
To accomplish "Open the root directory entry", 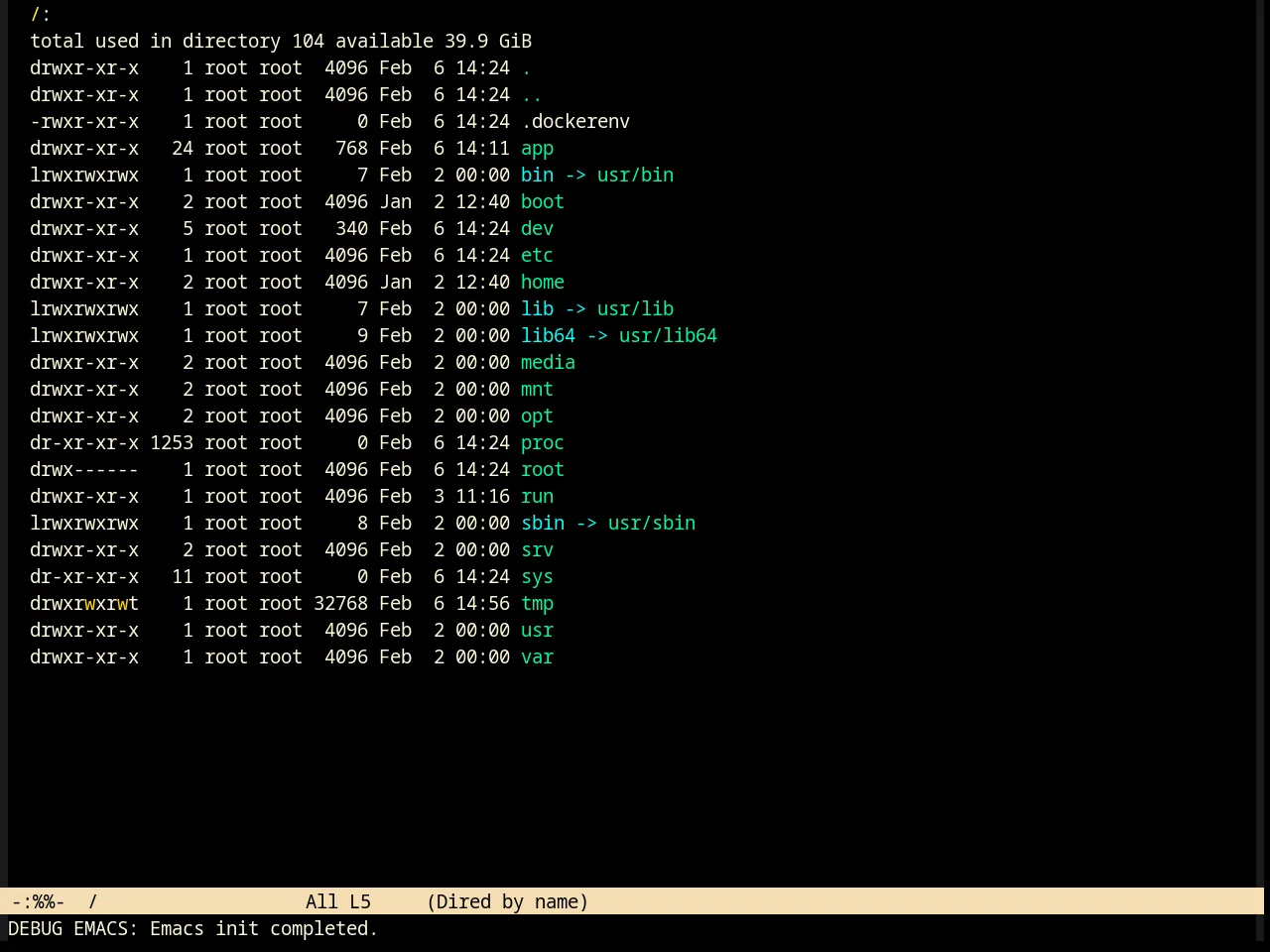I will click(x=543, y=470).
